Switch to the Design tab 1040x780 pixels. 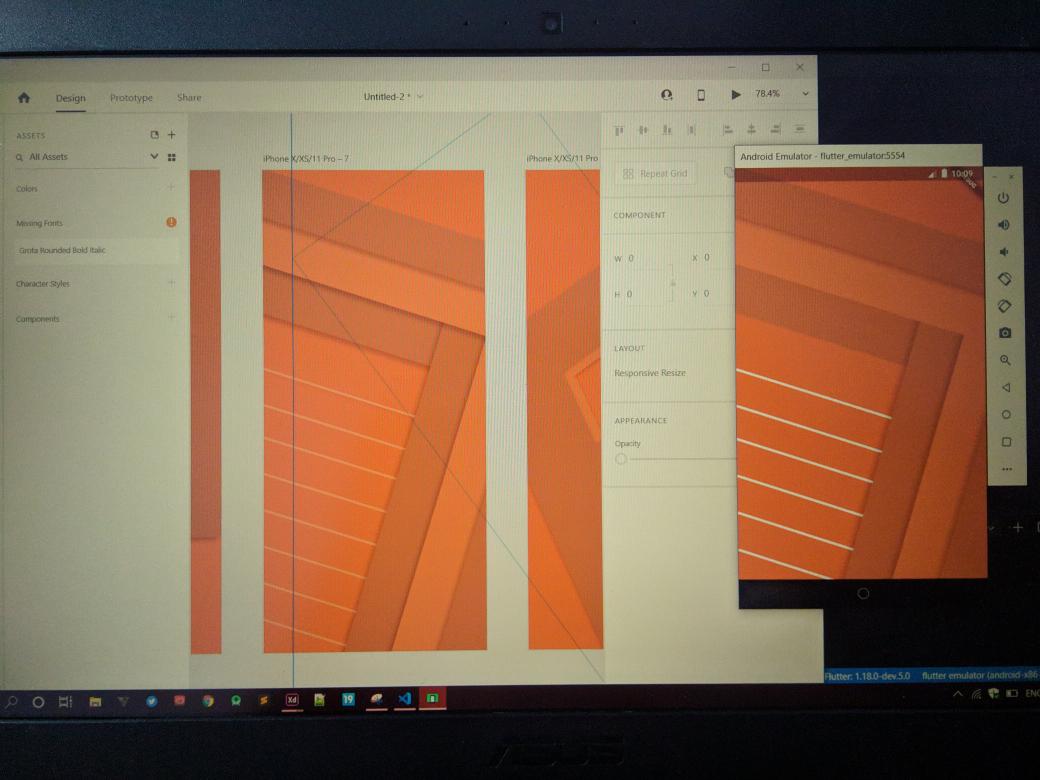(x=70, y=98)
